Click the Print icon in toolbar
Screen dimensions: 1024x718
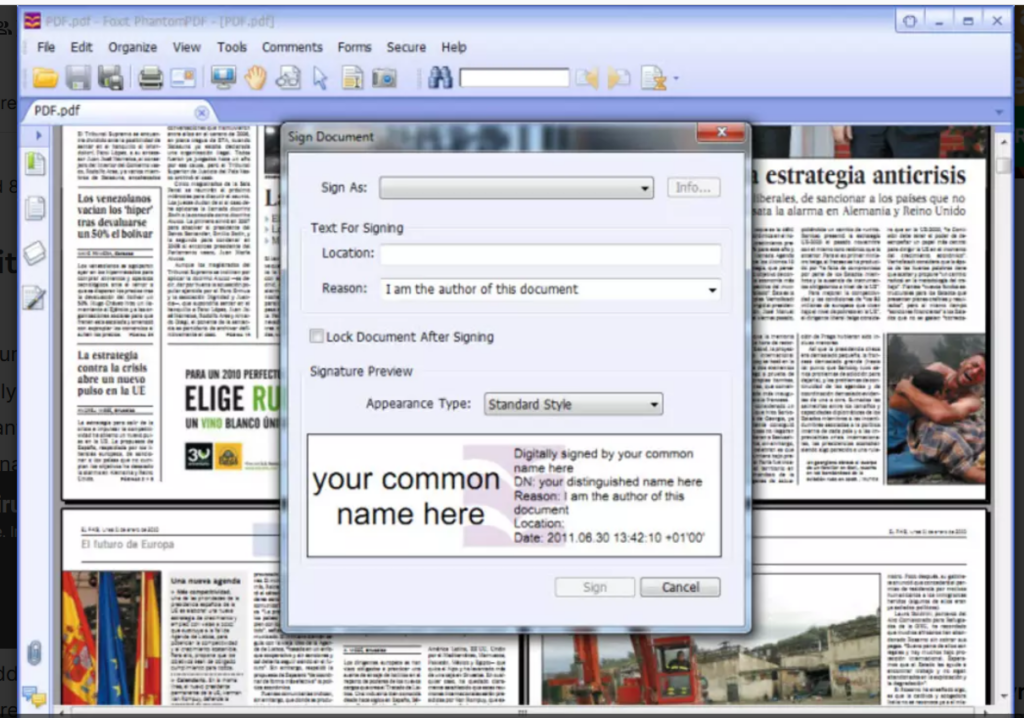150,78
